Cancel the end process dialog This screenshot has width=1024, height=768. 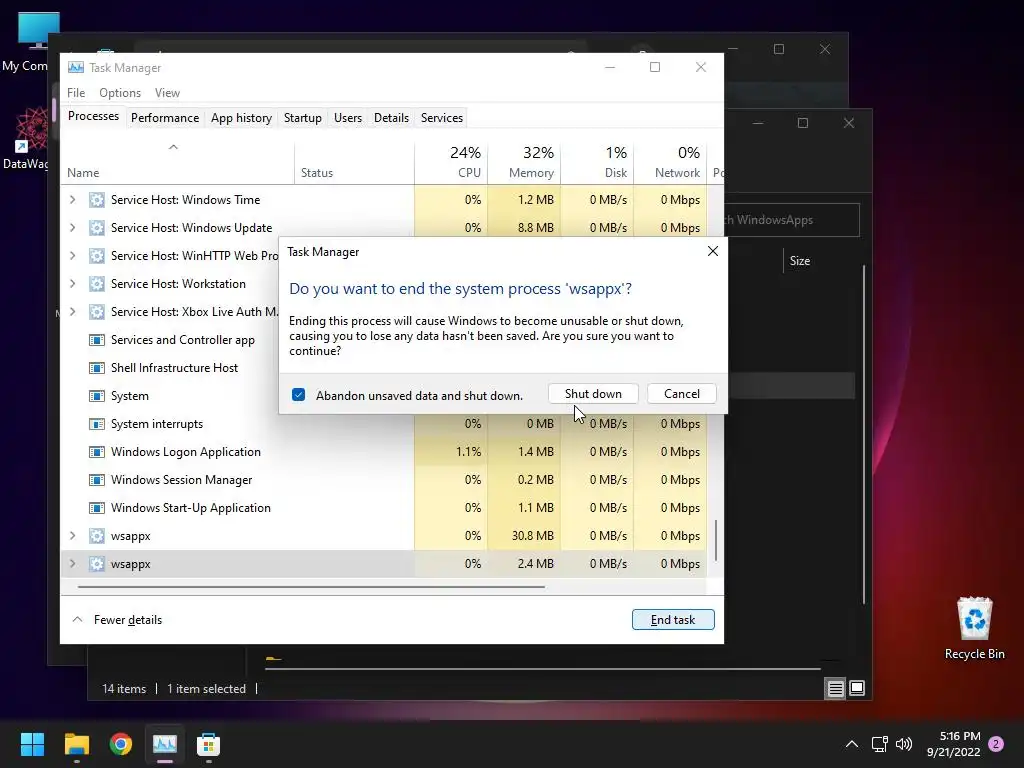point(682,394)
